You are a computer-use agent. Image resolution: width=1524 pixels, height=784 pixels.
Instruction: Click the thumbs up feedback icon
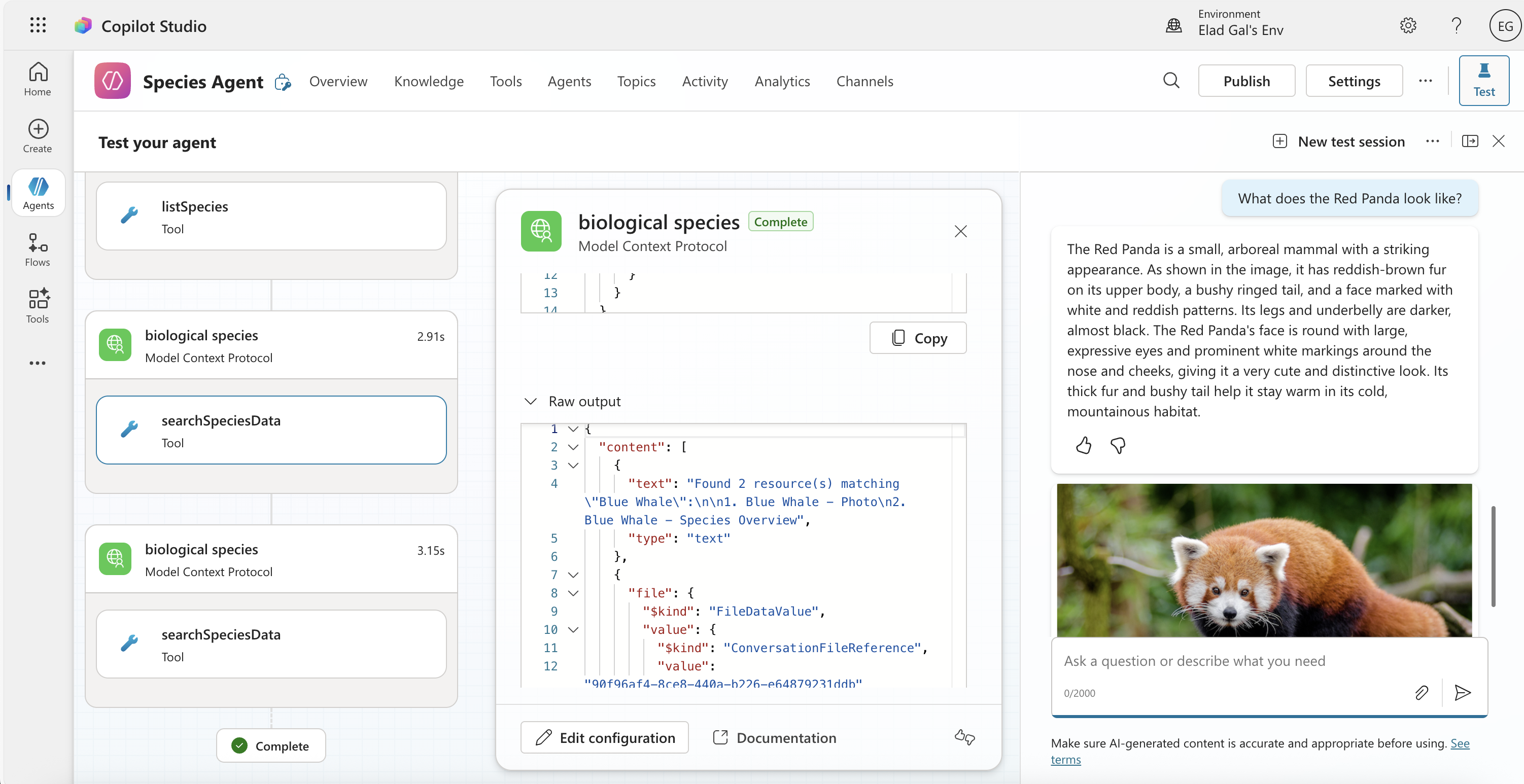[x=1083, y=445]
